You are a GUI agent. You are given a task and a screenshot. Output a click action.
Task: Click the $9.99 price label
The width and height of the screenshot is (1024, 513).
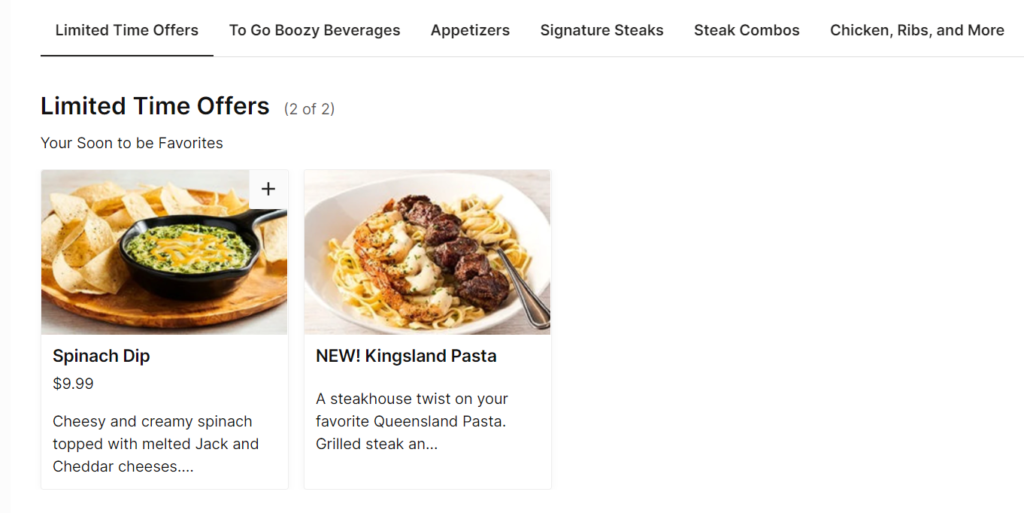pyautogui.click(x=73, y=384)
